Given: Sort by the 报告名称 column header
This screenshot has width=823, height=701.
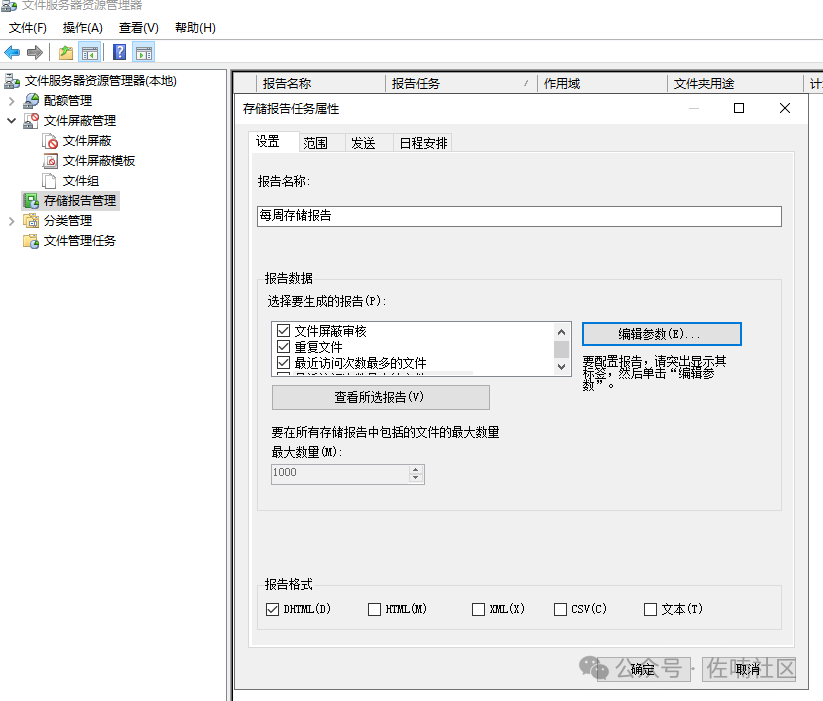Looking at the screenshot, I should pos(321,83).
